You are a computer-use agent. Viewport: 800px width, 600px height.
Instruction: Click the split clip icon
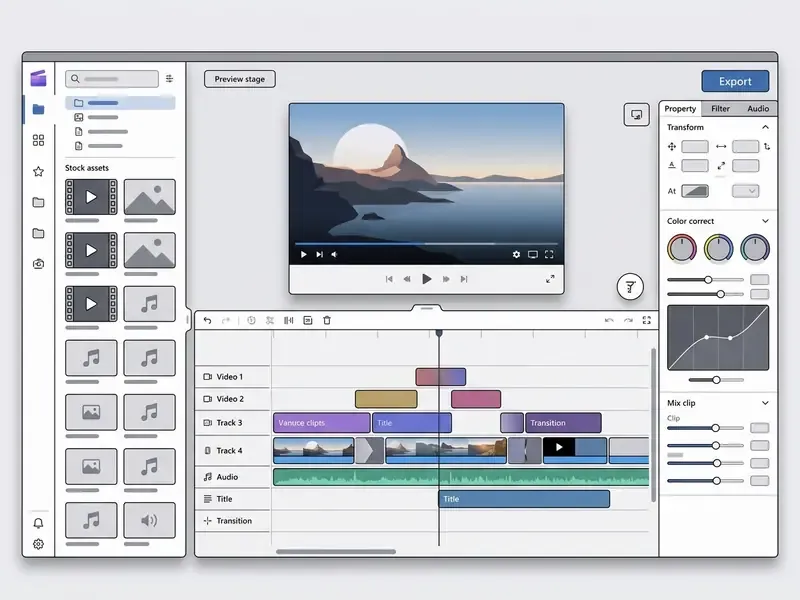[x=289, y=320]
